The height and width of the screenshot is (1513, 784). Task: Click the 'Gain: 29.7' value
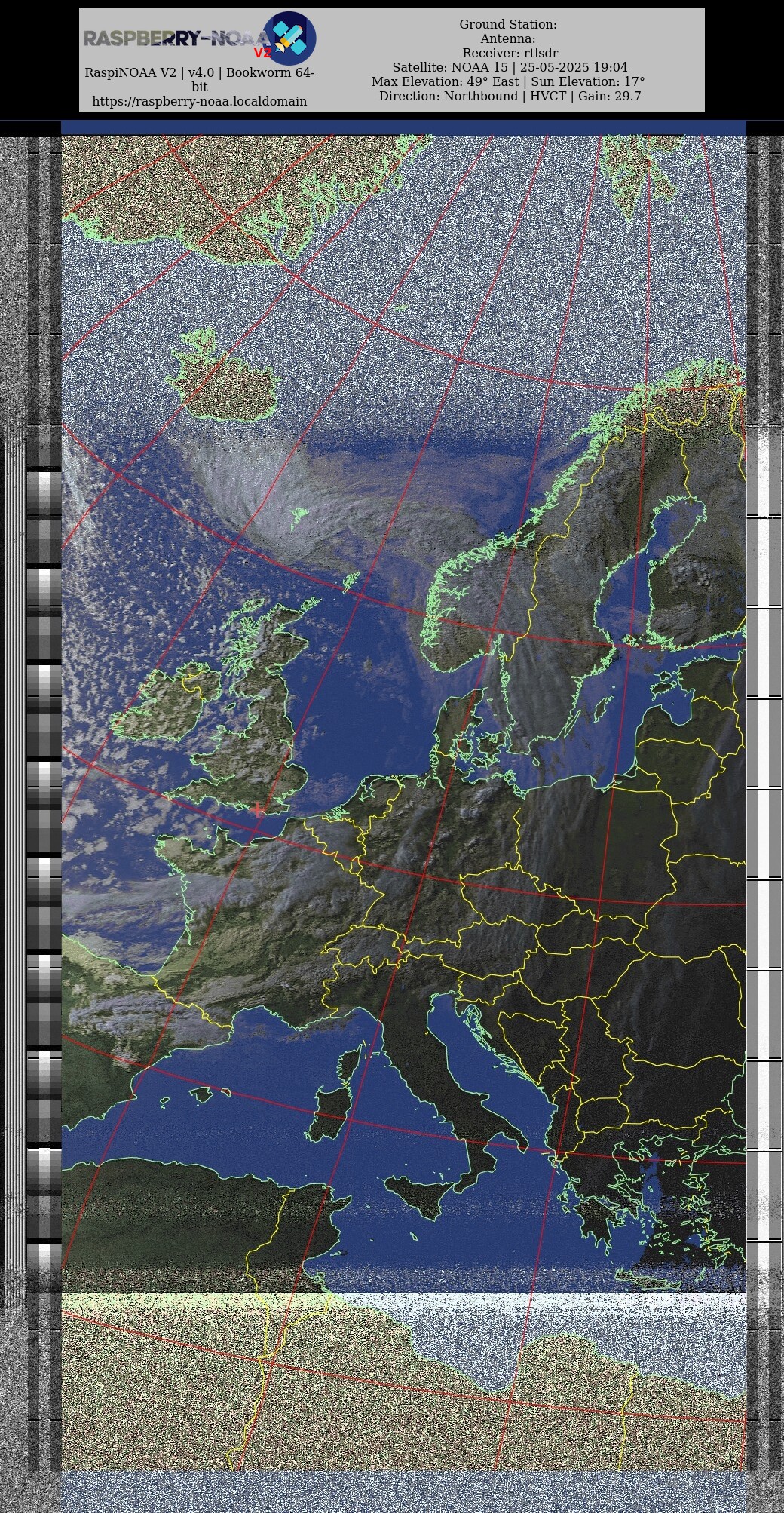[x=610, y=97]
